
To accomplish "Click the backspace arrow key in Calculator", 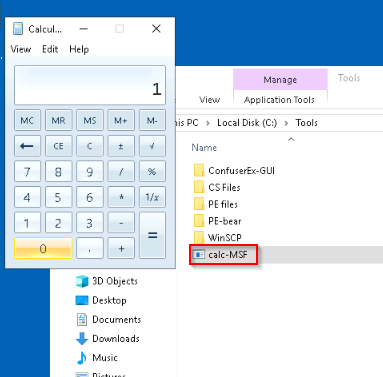I will point(27,146).
